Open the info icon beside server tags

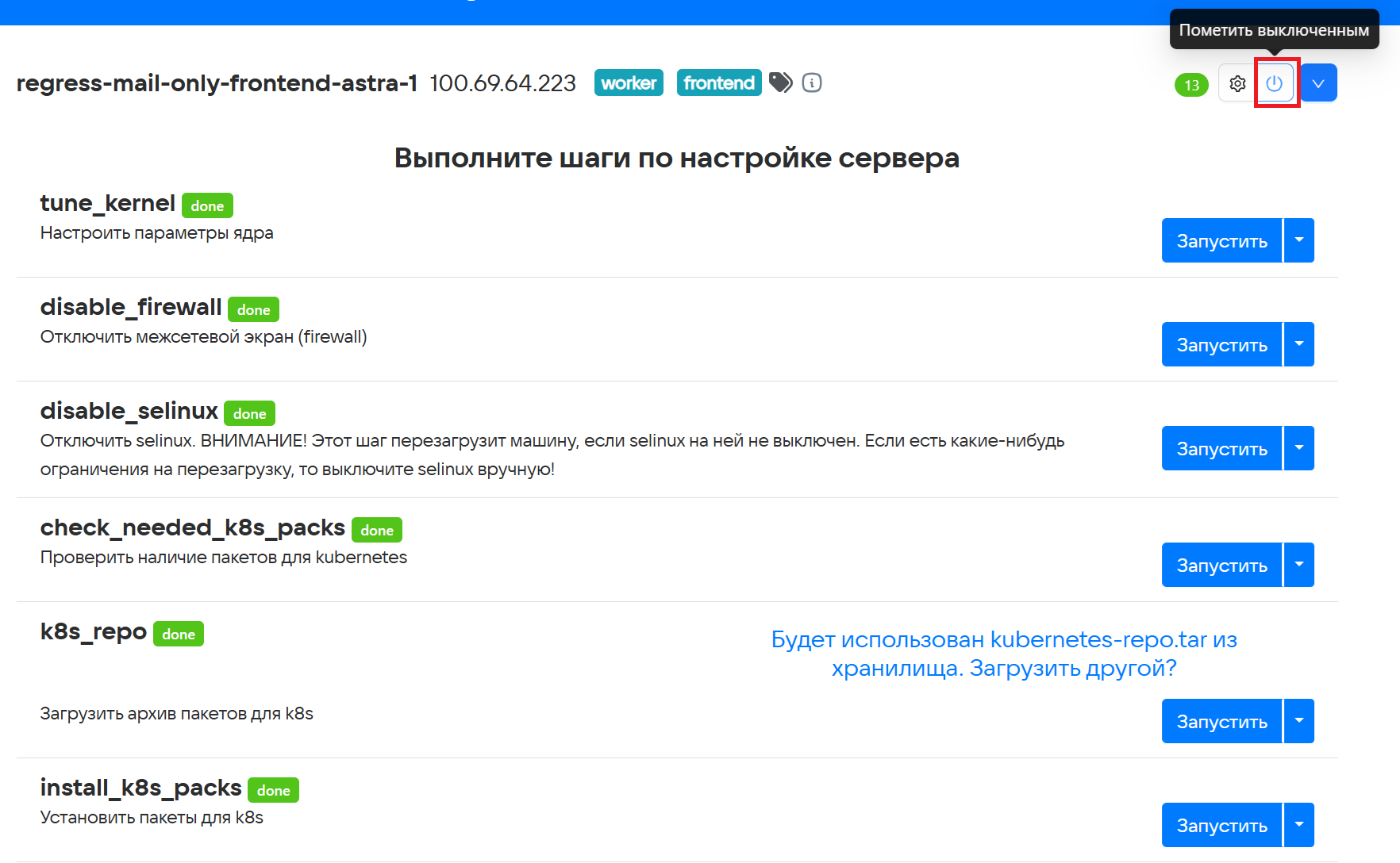click(x=812, y=82)
